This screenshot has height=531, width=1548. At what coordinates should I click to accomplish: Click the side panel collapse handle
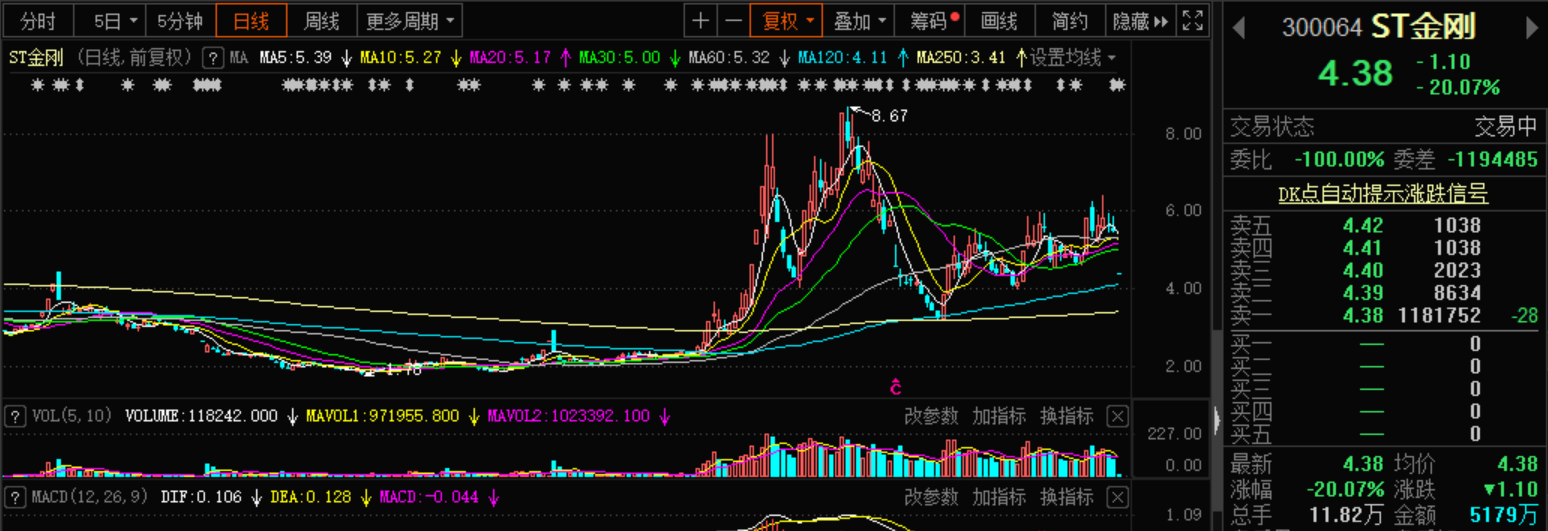[1217, 420]
